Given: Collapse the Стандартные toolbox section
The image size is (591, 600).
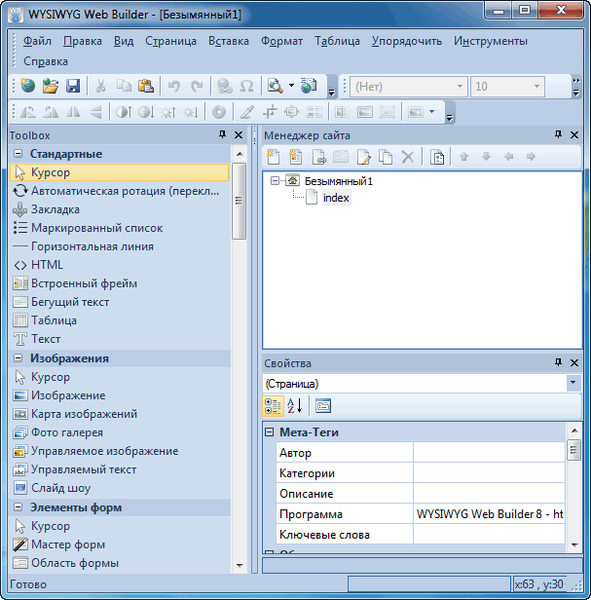Looking at the screenshot, I should [18, 154].
